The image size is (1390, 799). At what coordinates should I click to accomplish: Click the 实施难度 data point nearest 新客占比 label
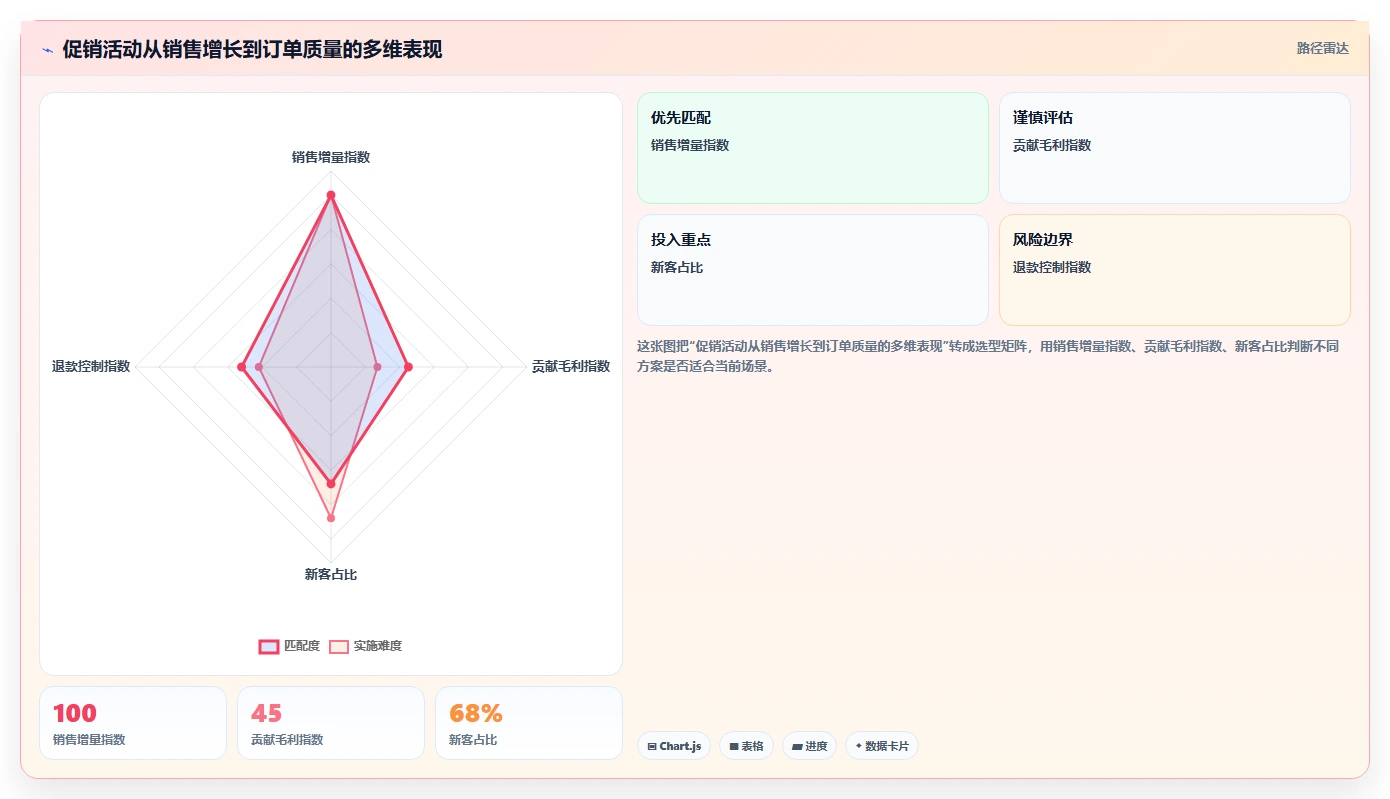(331, 518)
